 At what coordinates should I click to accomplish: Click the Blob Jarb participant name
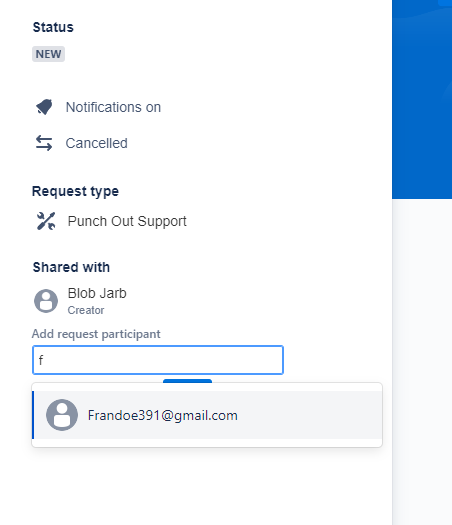97,293
